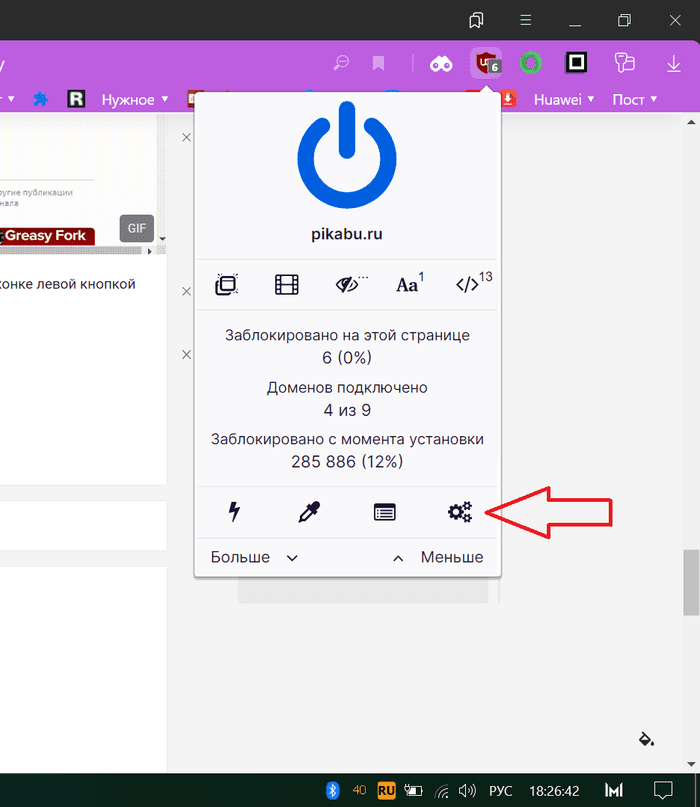700x807 pixels.
Task: Open Wi-Fi network tray icon
Action: tap(441, 791)
